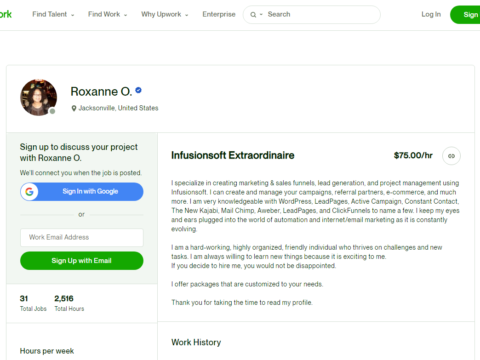
Task: Click the Upwork logo
Action: (x=6, y=14)
